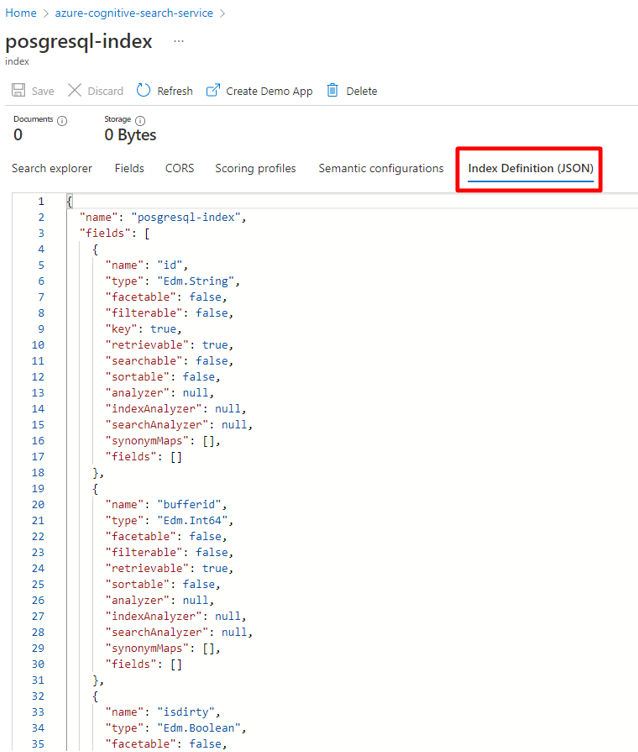Click the Documents count value 0
Screen dimensions: 638x752
tap(18, 135)
